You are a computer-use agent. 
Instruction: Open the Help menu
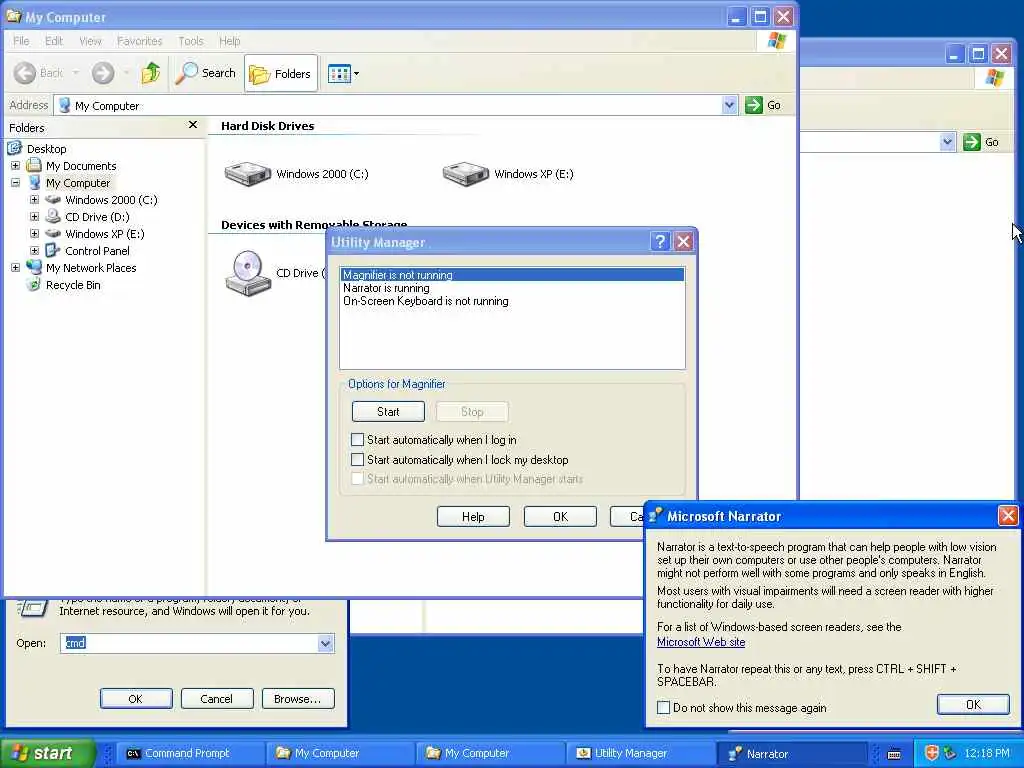tap(229, 41)
